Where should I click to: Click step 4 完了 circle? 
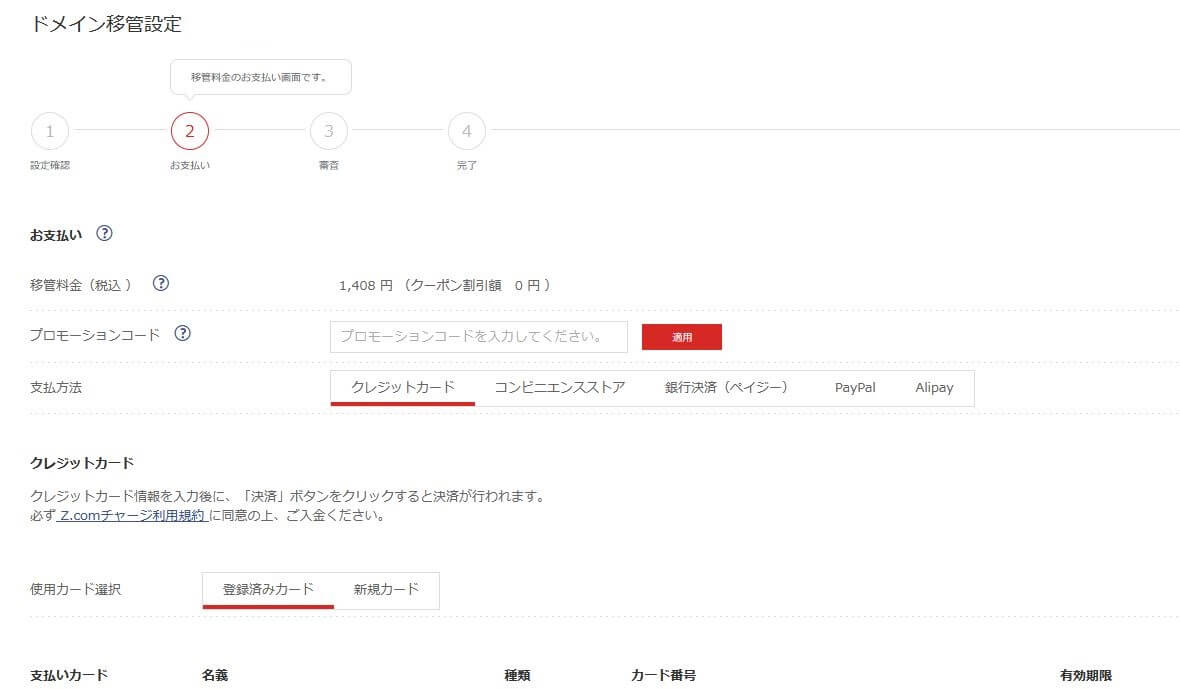[x=467, y=130]
